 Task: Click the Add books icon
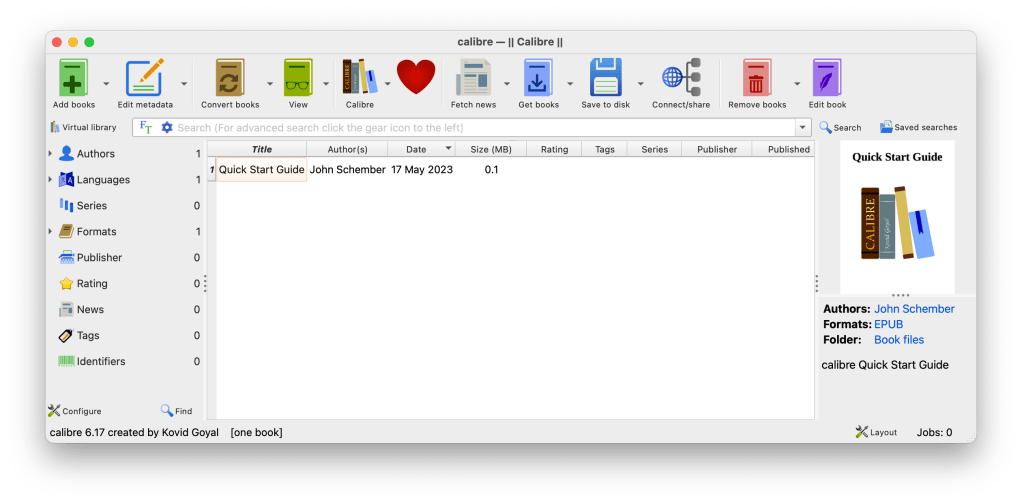(x=74, y=79)
